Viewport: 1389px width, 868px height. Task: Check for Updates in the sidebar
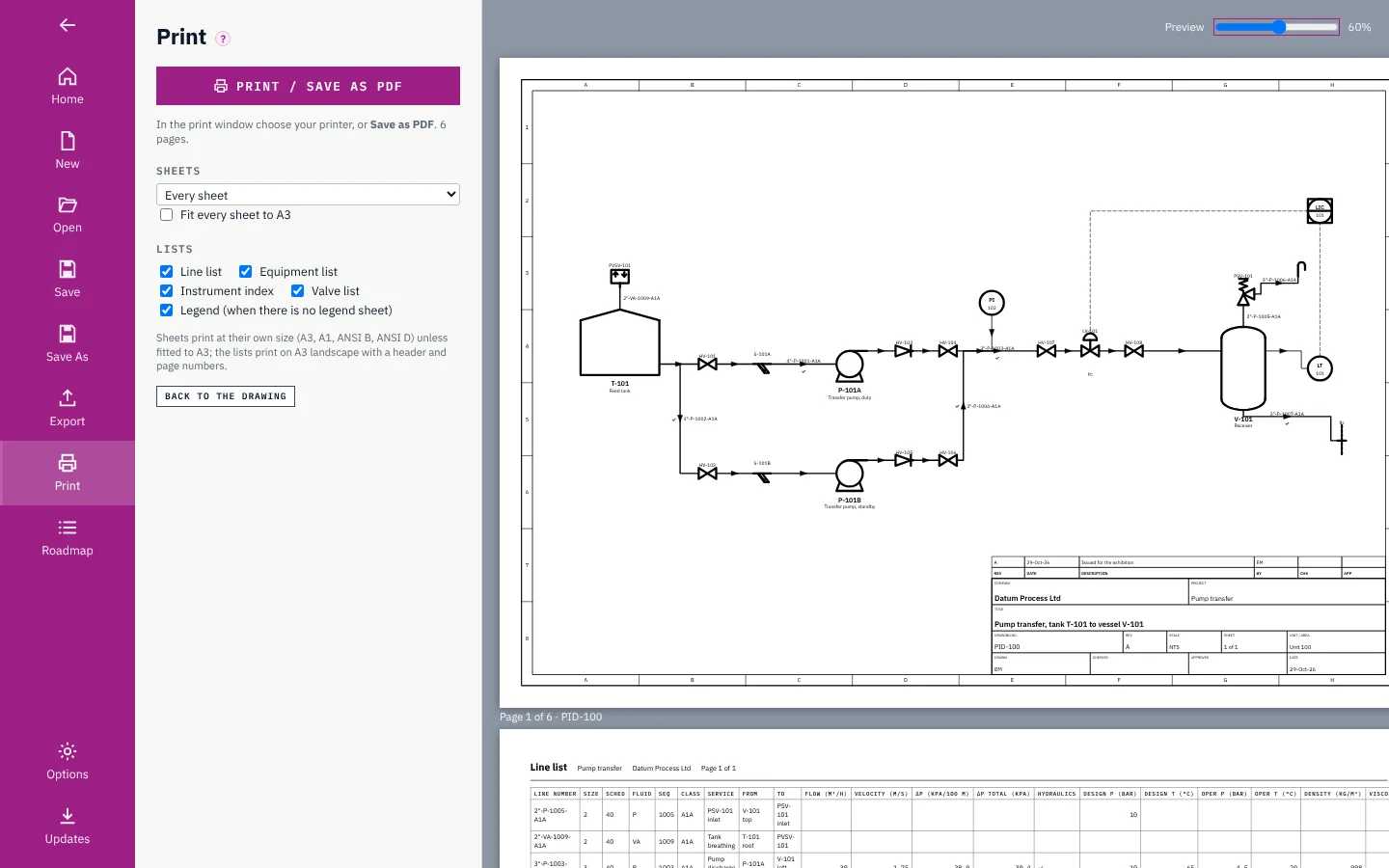click(68, 827)
